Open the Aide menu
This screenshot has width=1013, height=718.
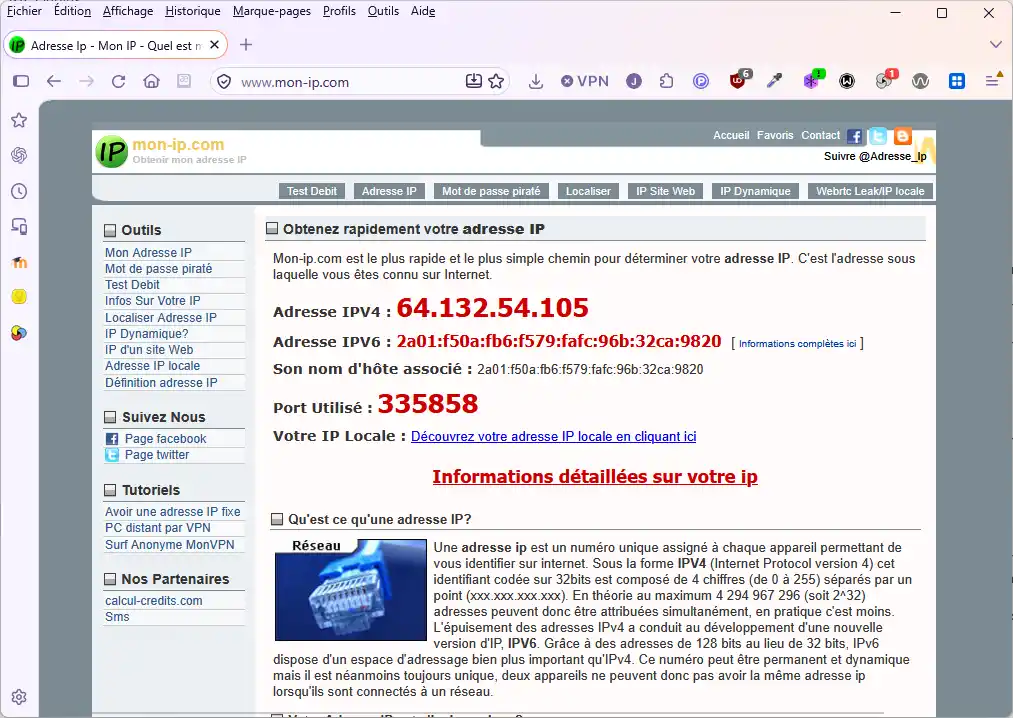coord(423,11)
